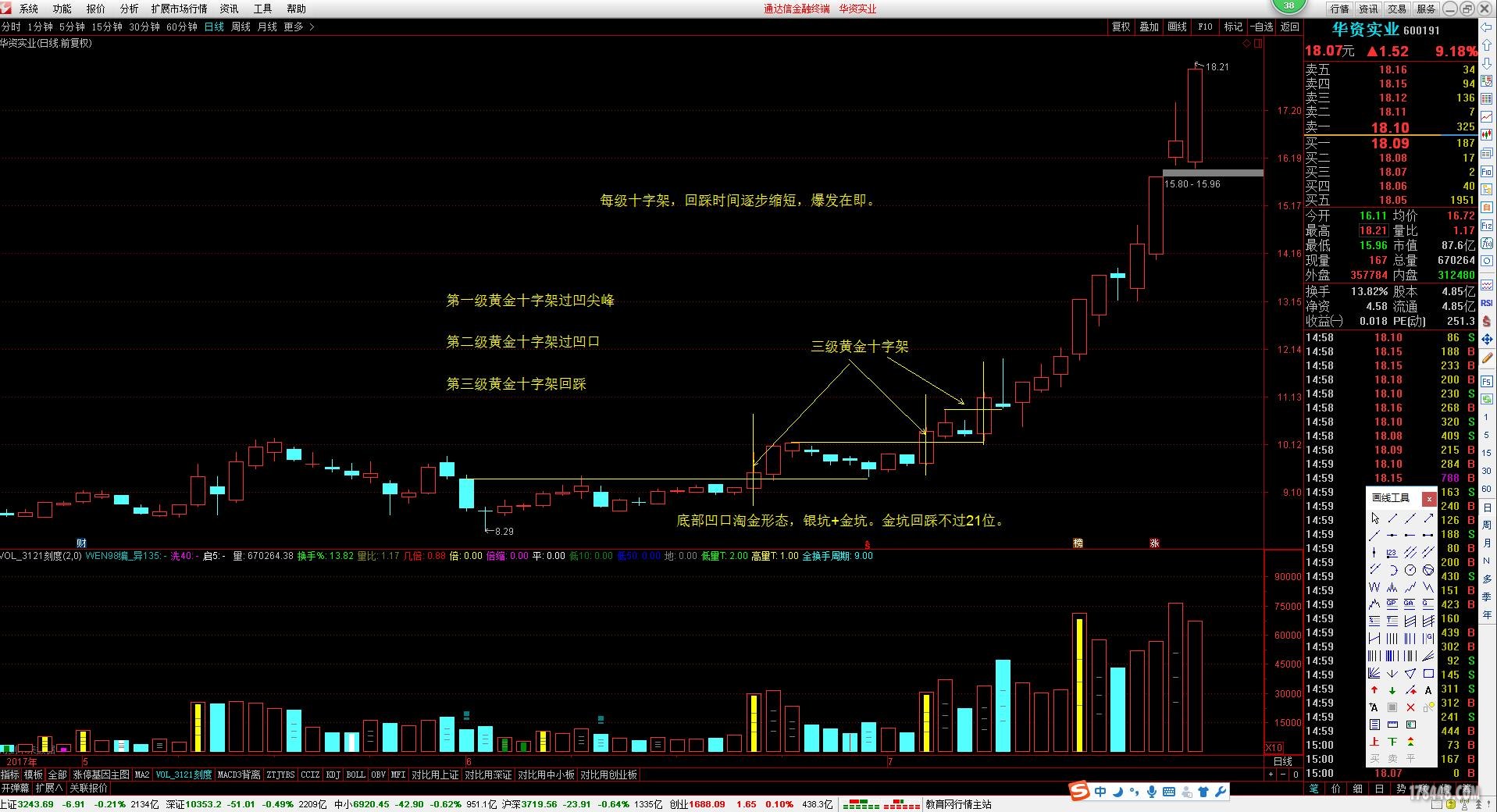1497x812 pixels.
Task: Select the KDJ indicator tab
Action: tap(333, 775)
